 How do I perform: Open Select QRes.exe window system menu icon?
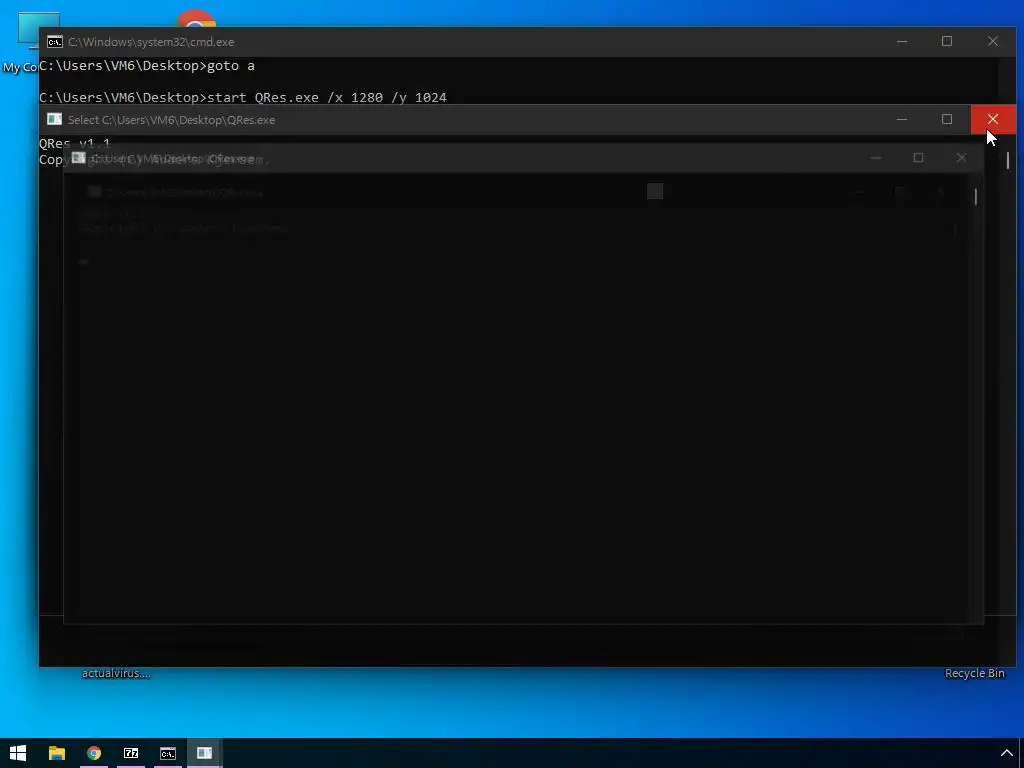[55, 120]
